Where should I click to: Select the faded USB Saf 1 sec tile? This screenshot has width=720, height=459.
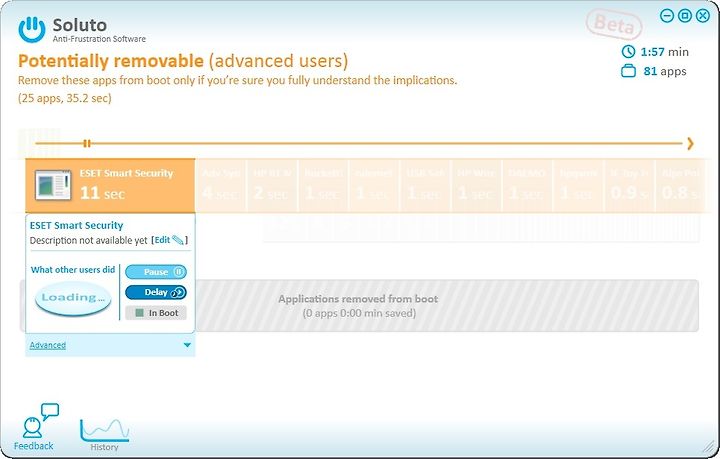click(425, 185)
